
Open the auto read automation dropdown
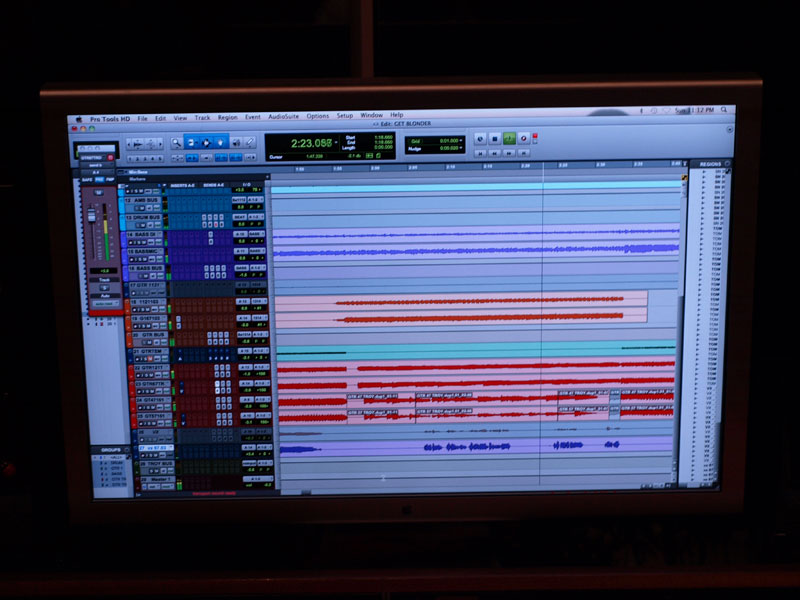pos(105,304)
